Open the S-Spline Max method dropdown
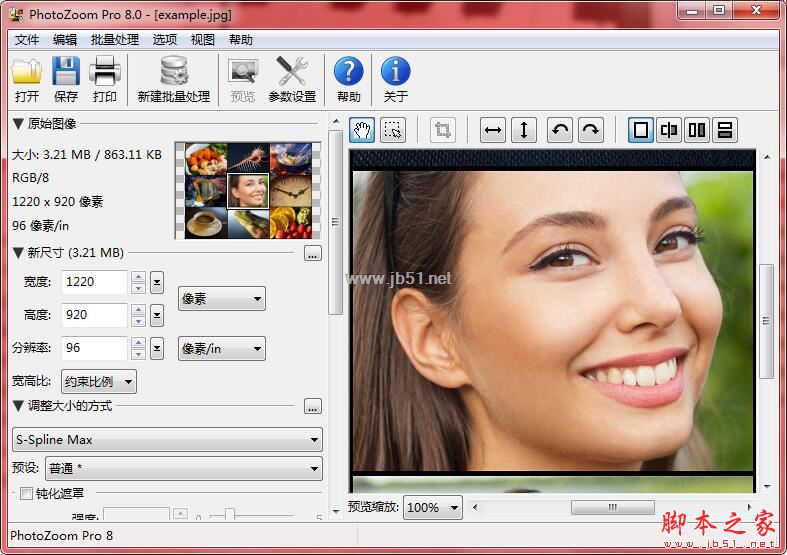The width and height of the screenshot is (787, 555). click(167, 439)
